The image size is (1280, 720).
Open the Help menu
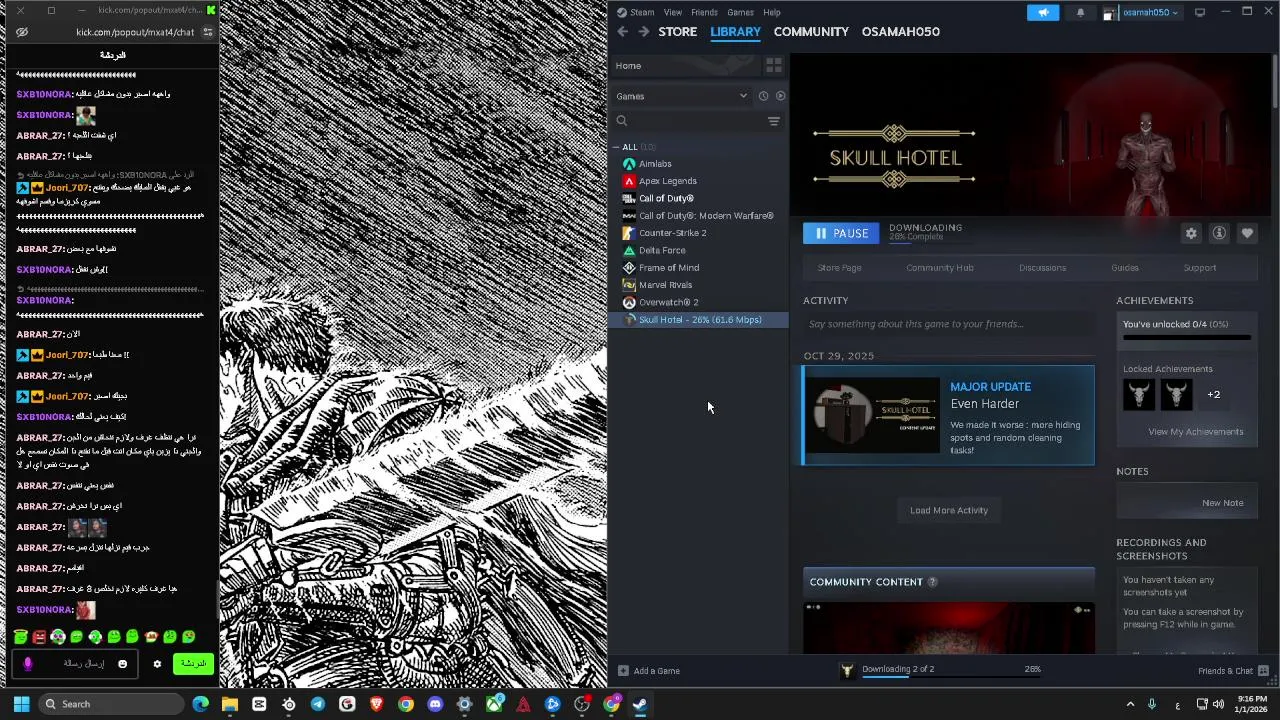coord(772,12)
